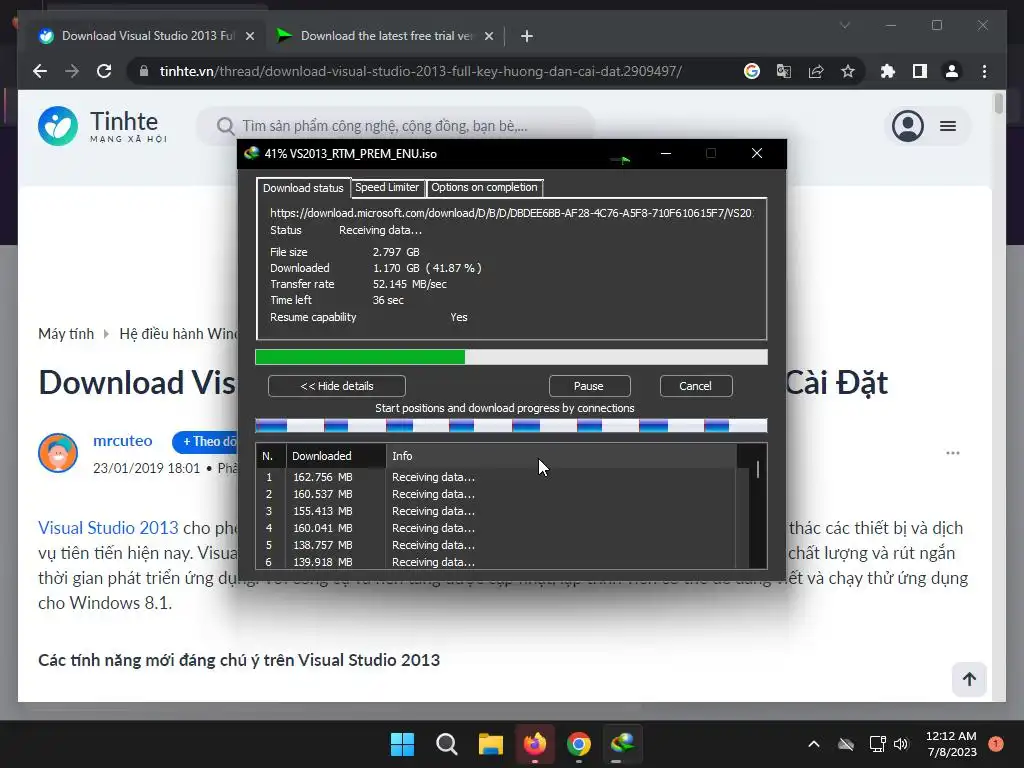Click the search magnifier icon on Tinhte
The height and width of the screenshot is (768, 1024).
click(225, 126)
